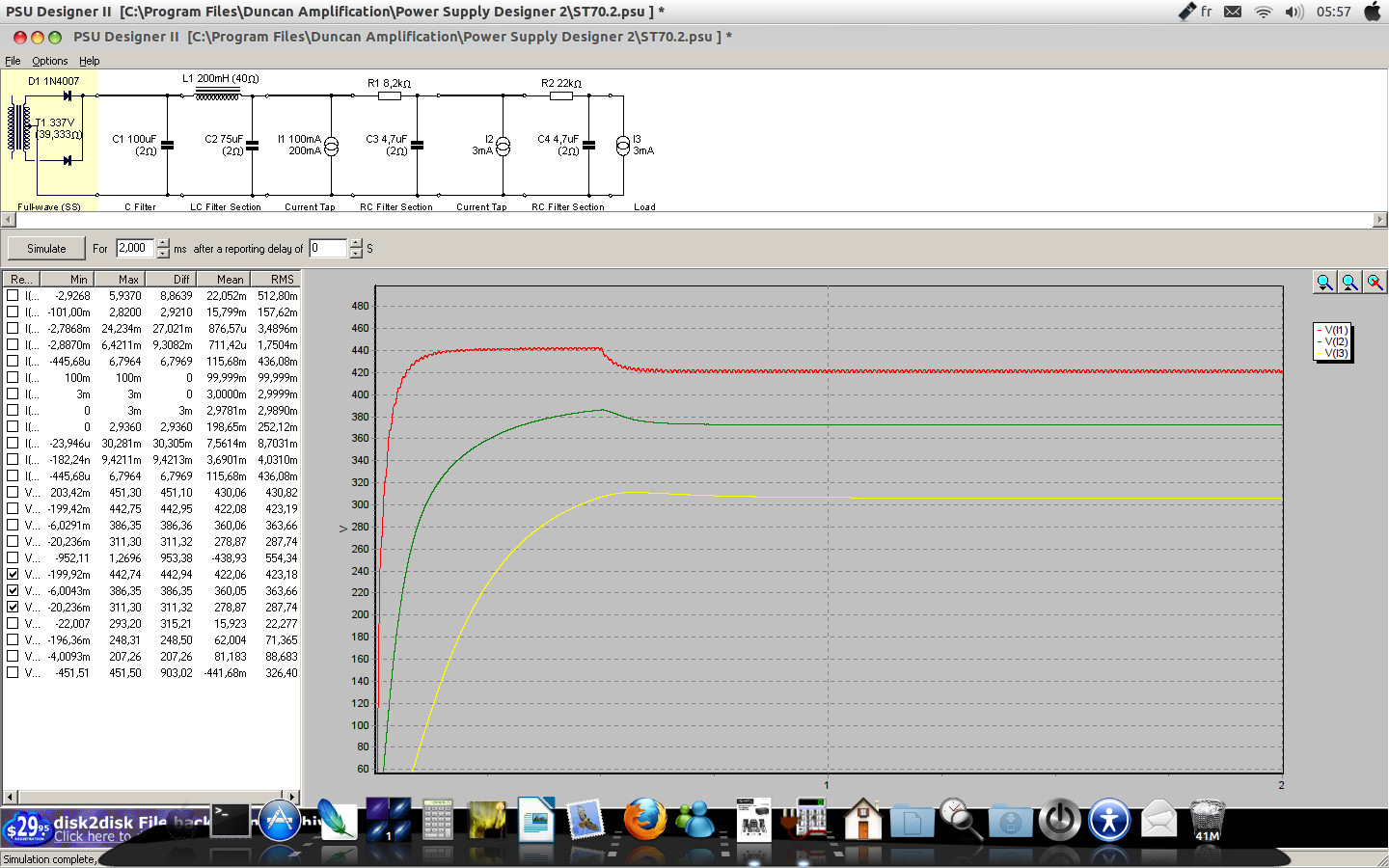
Task: Select the C3 4,7uF capacitor symbol
Action: (x=417, y=146)
